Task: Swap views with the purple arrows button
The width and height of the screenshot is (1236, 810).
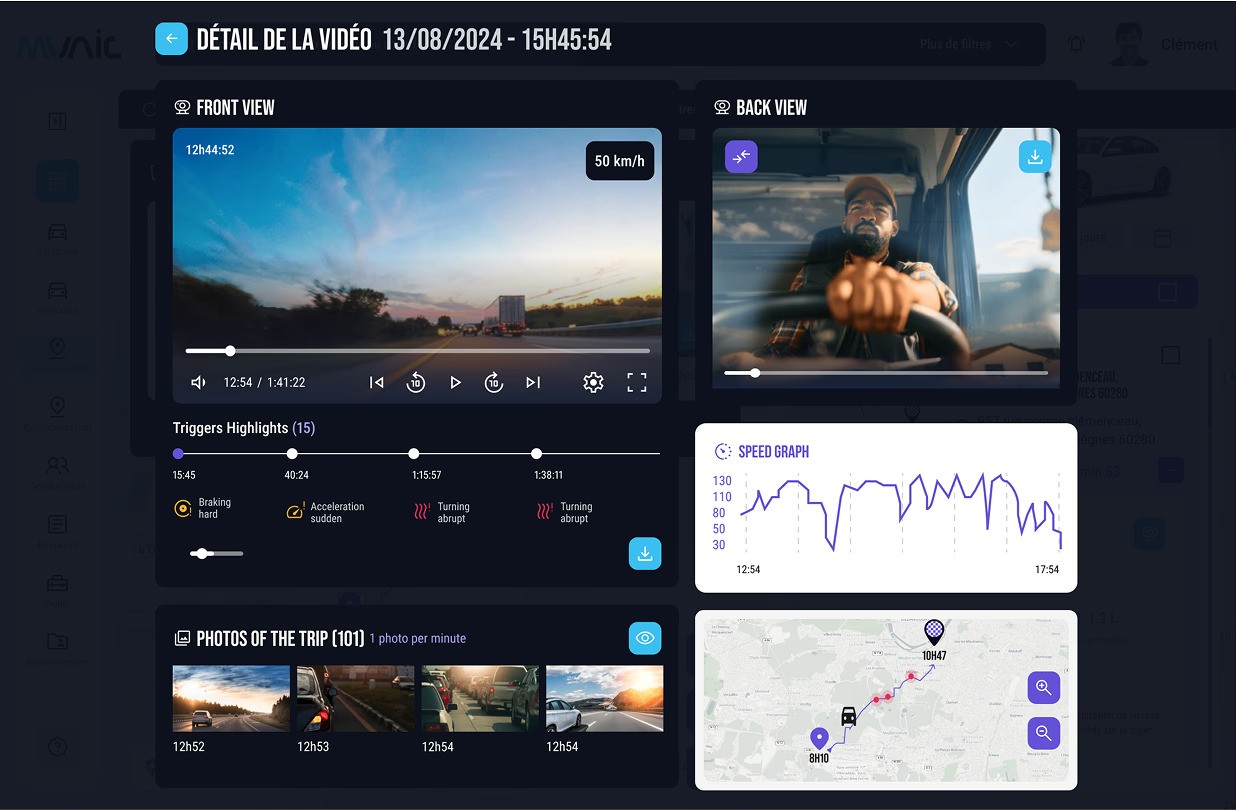Action: pos(741,157)
